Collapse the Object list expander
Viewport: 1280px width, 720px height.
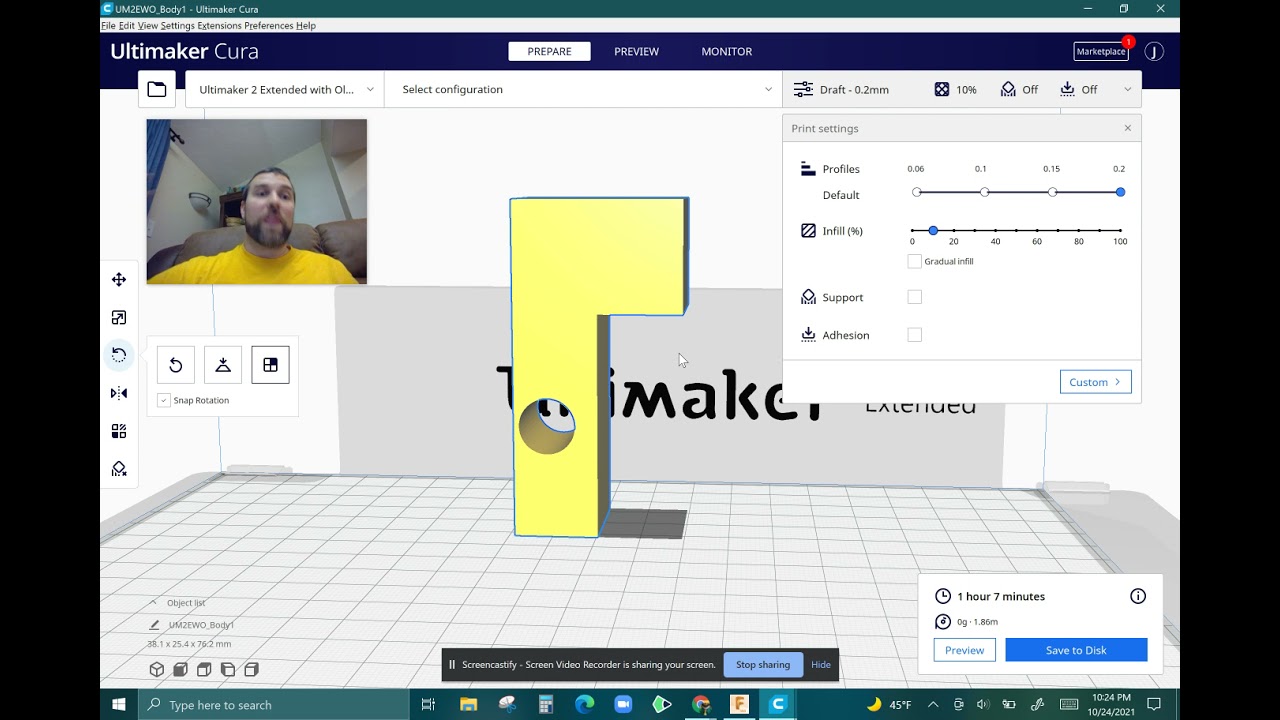pos(152,603)
